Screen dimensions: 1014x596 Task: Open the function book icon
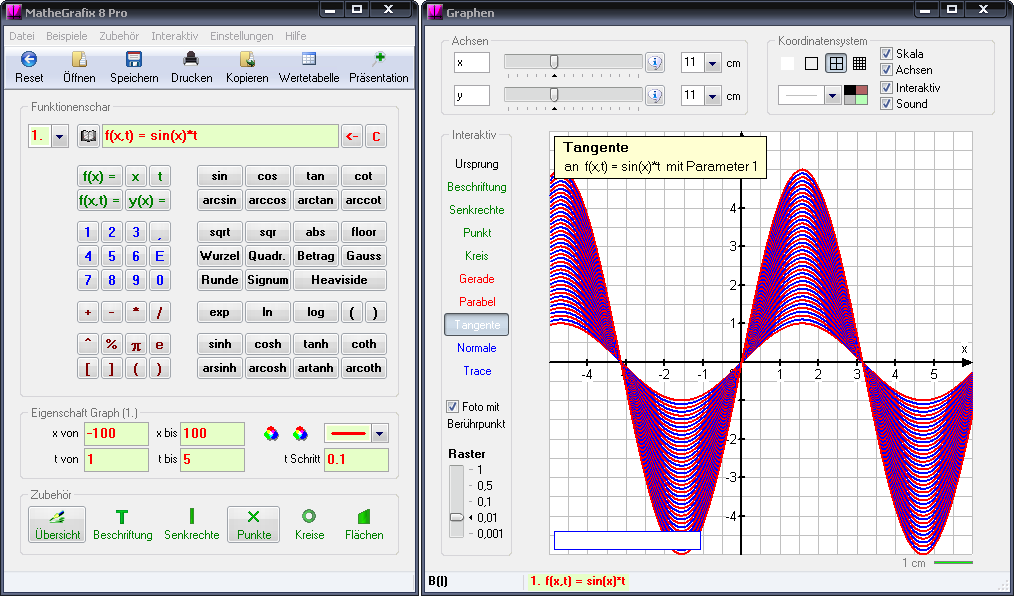(x=88, y=137)
